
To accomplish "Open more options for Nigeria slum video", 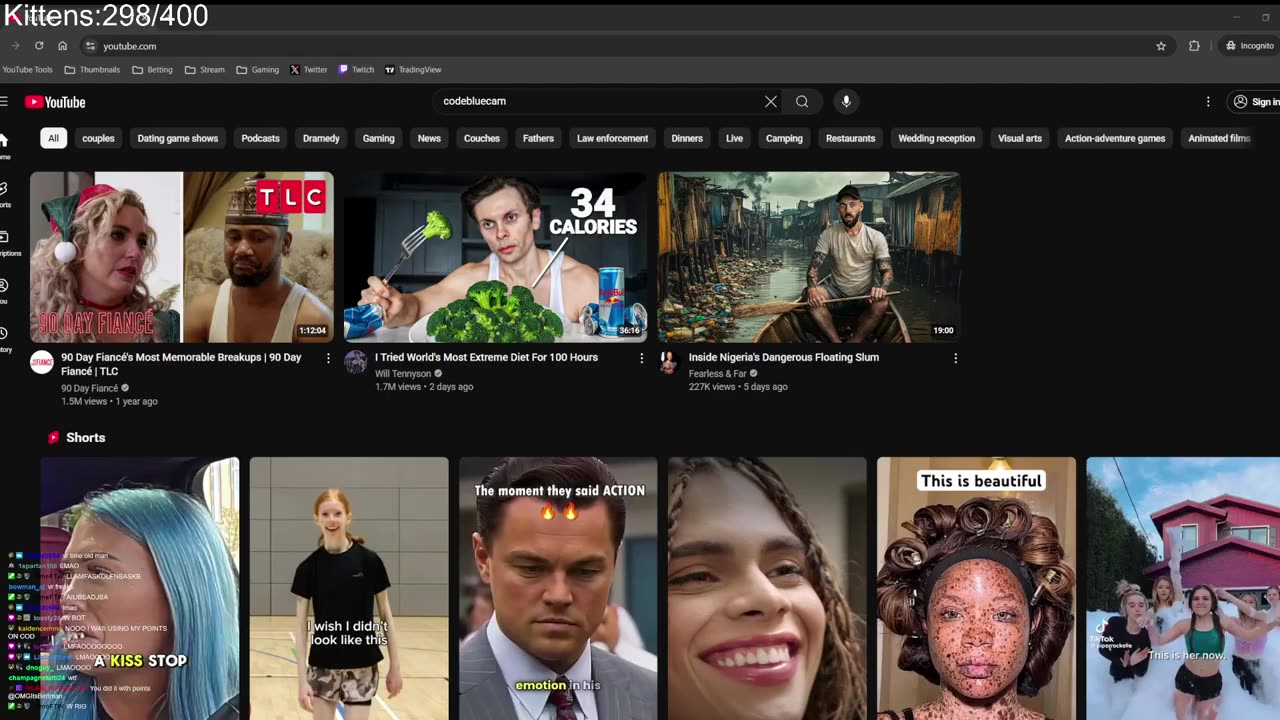I will tap(956, 358).
